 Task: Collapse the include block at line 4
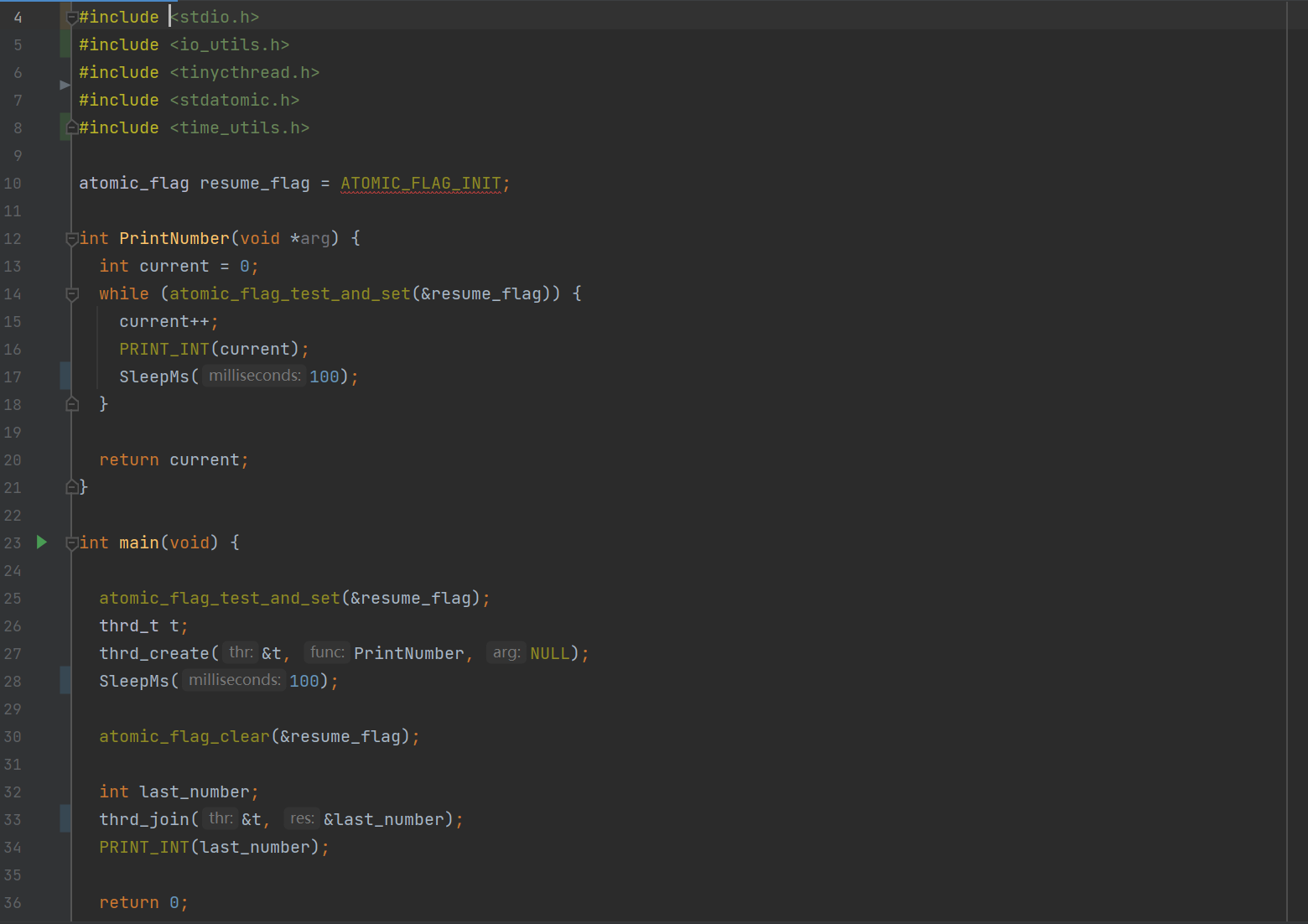pos(72,18)
